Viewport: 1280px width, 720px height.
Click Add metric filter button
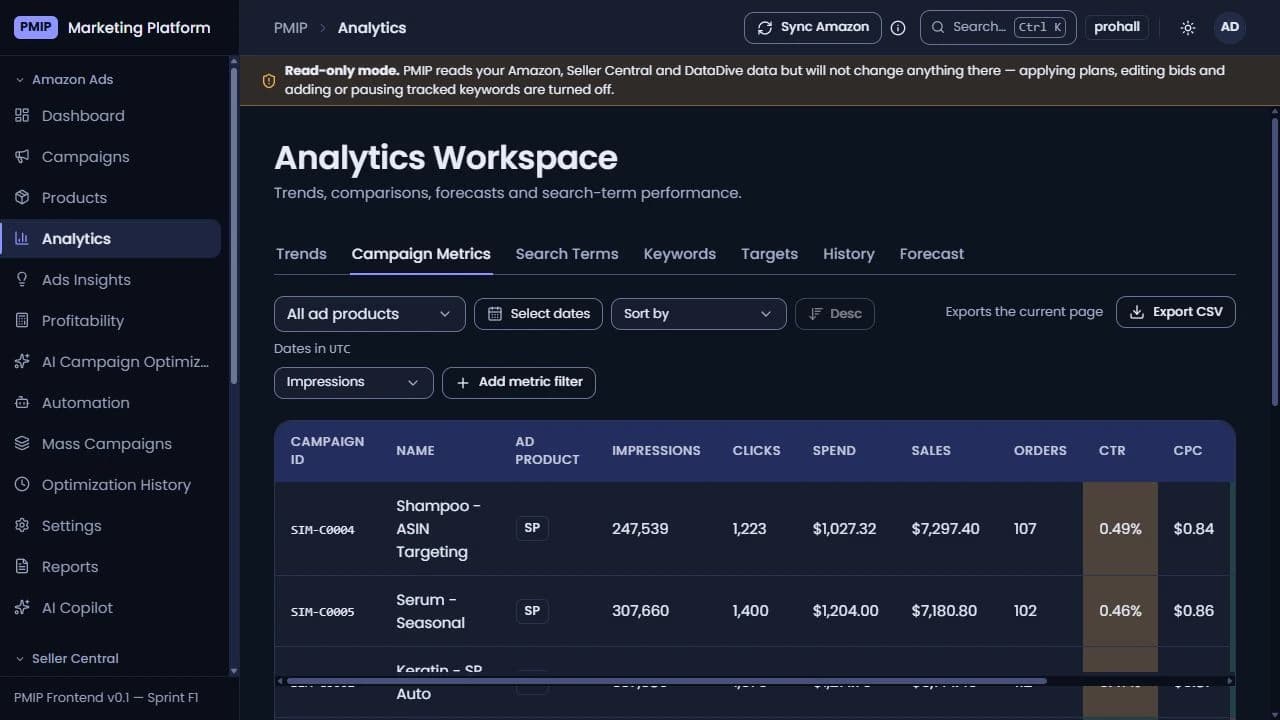[519, 382]
